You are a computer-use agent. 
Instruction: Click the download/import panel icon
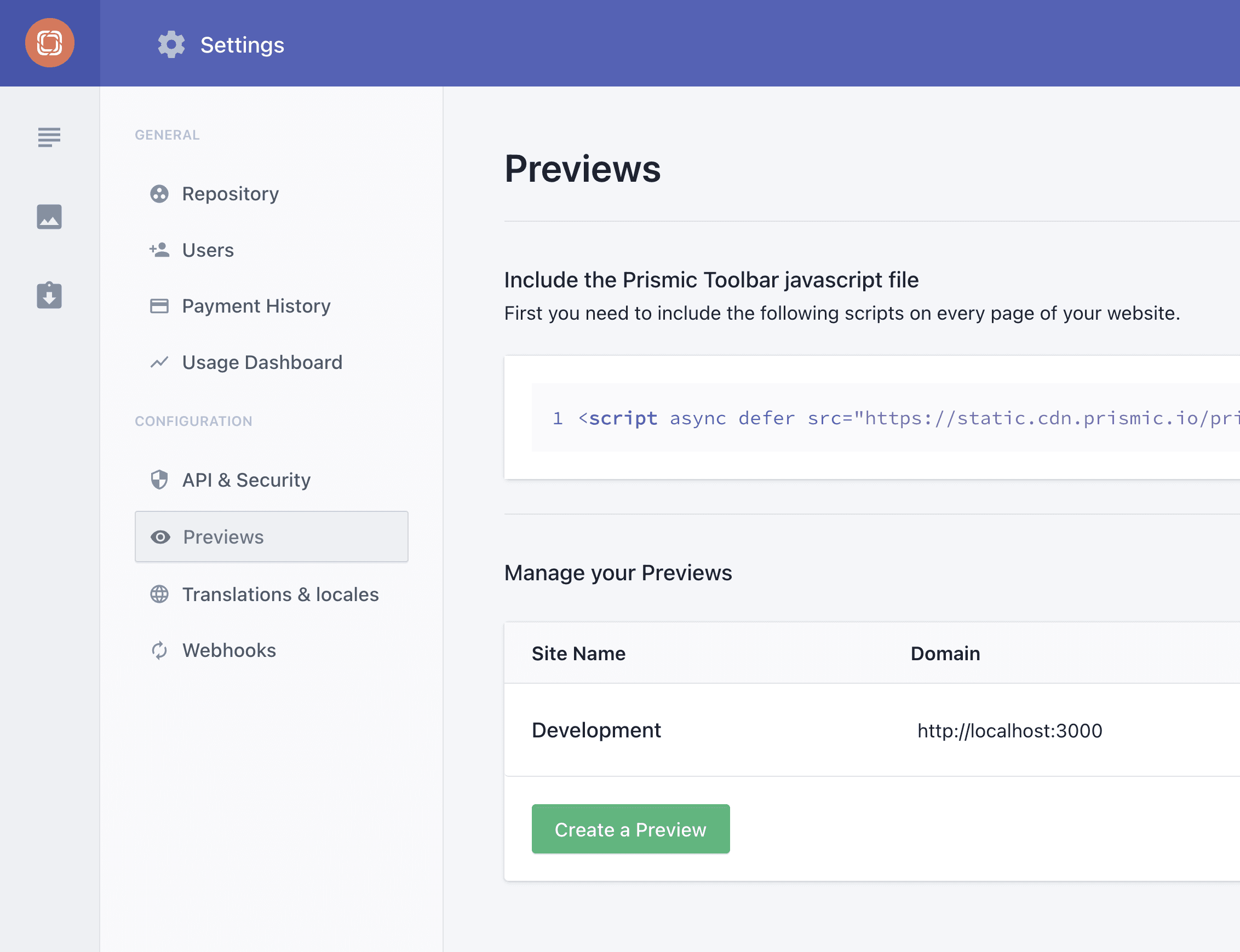[49, 296]
